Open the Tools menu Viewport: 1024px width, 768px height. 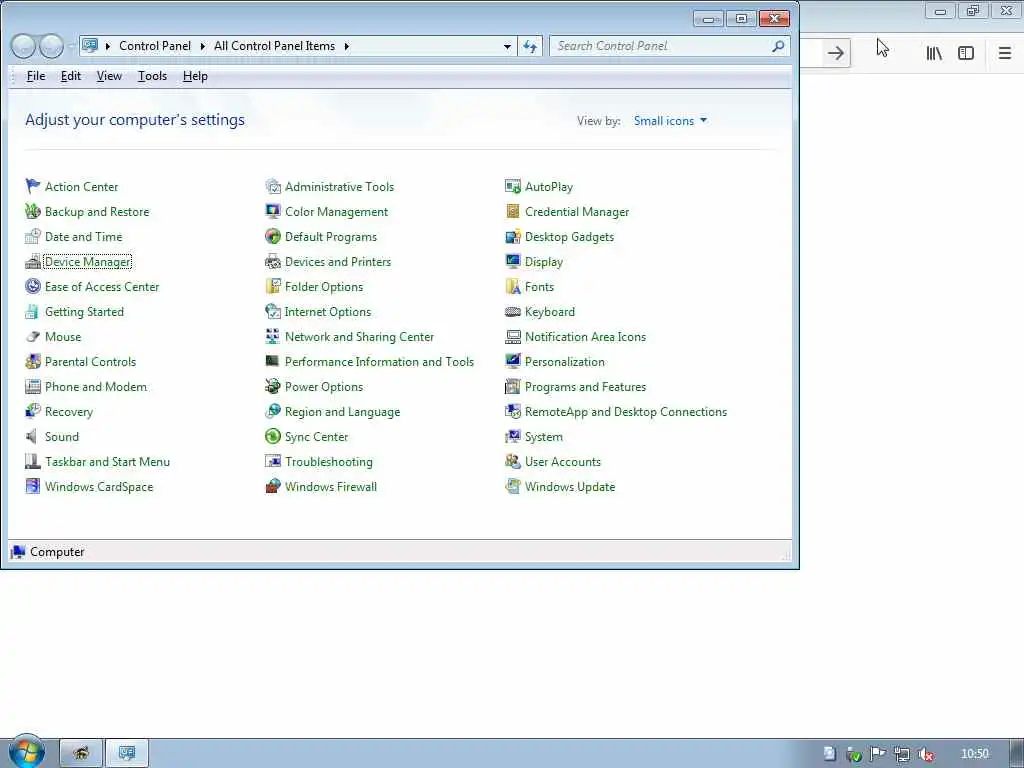point(152,76)
